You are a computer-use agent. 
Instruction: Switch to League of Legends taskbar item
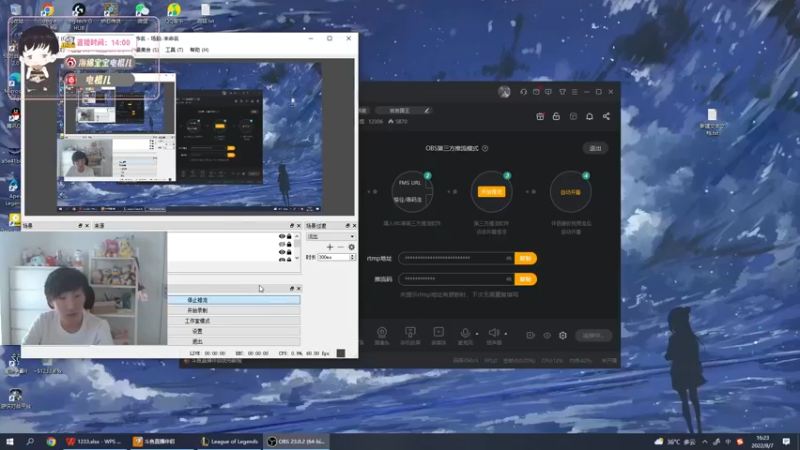click(x=230, y=442)
